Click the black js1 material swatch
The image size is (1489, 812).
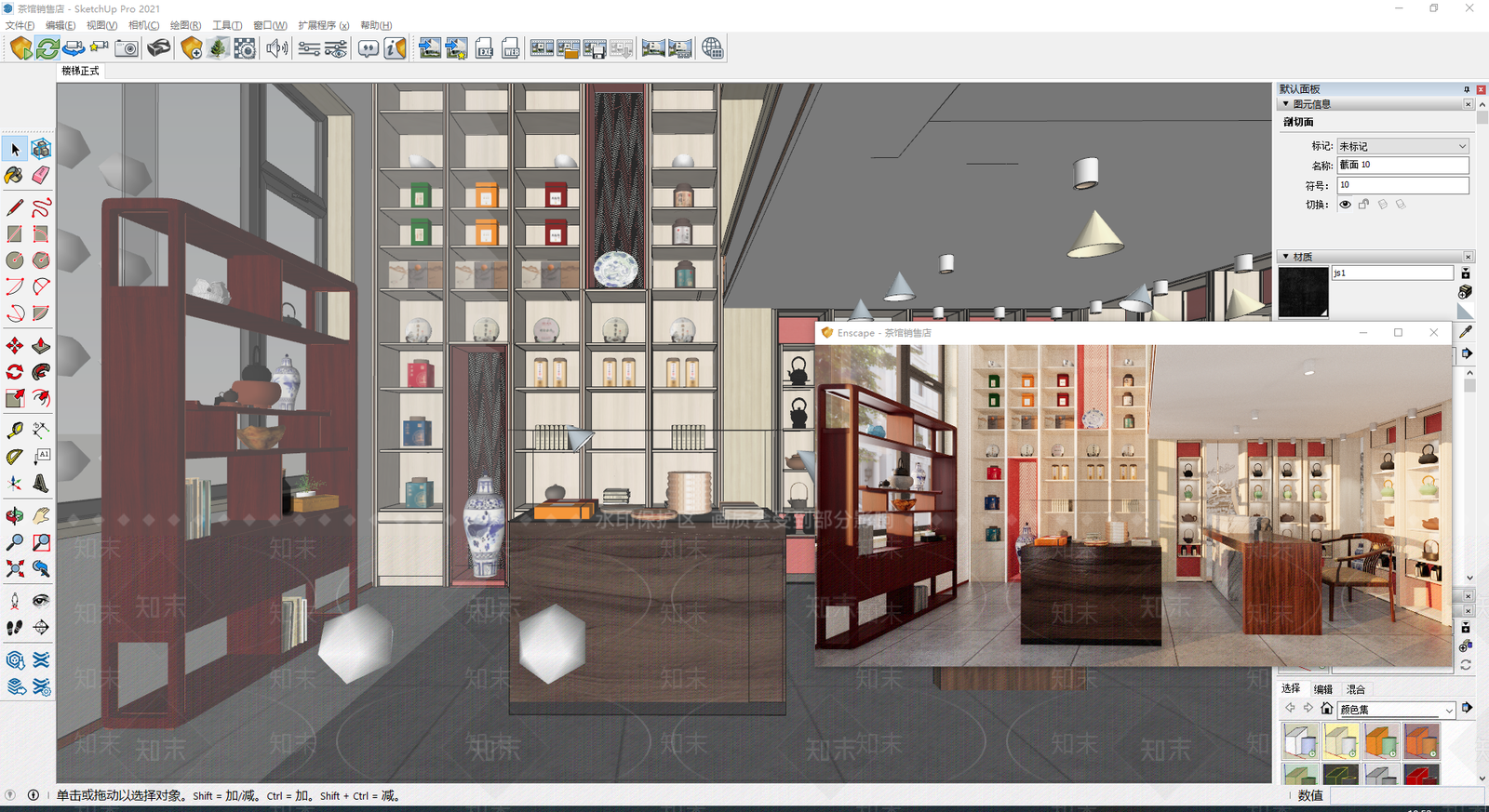point(1303,292)
